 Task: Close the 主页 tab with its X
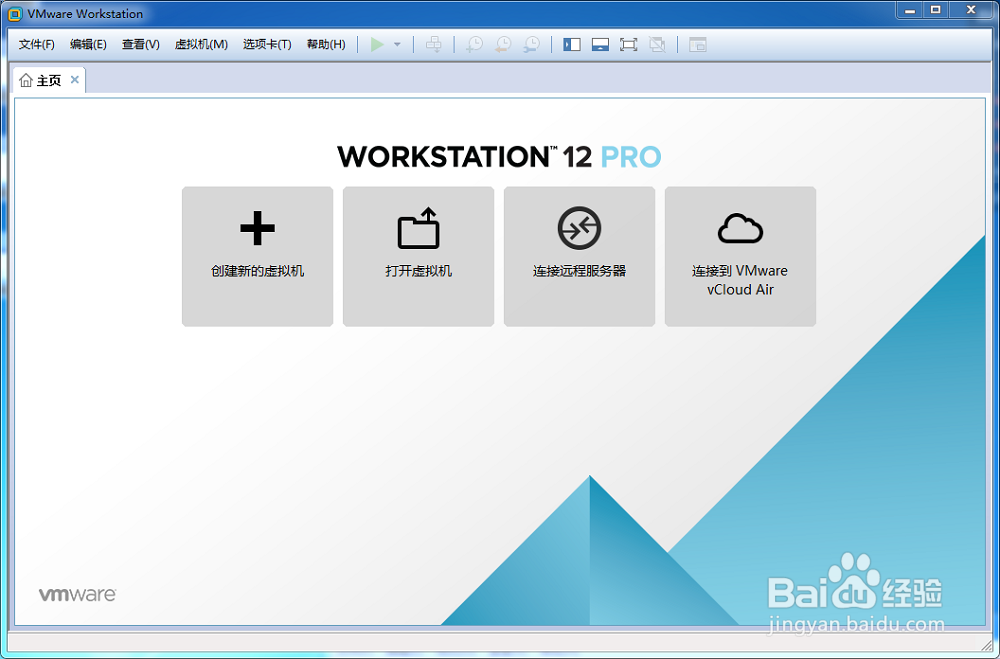(75, 80)
